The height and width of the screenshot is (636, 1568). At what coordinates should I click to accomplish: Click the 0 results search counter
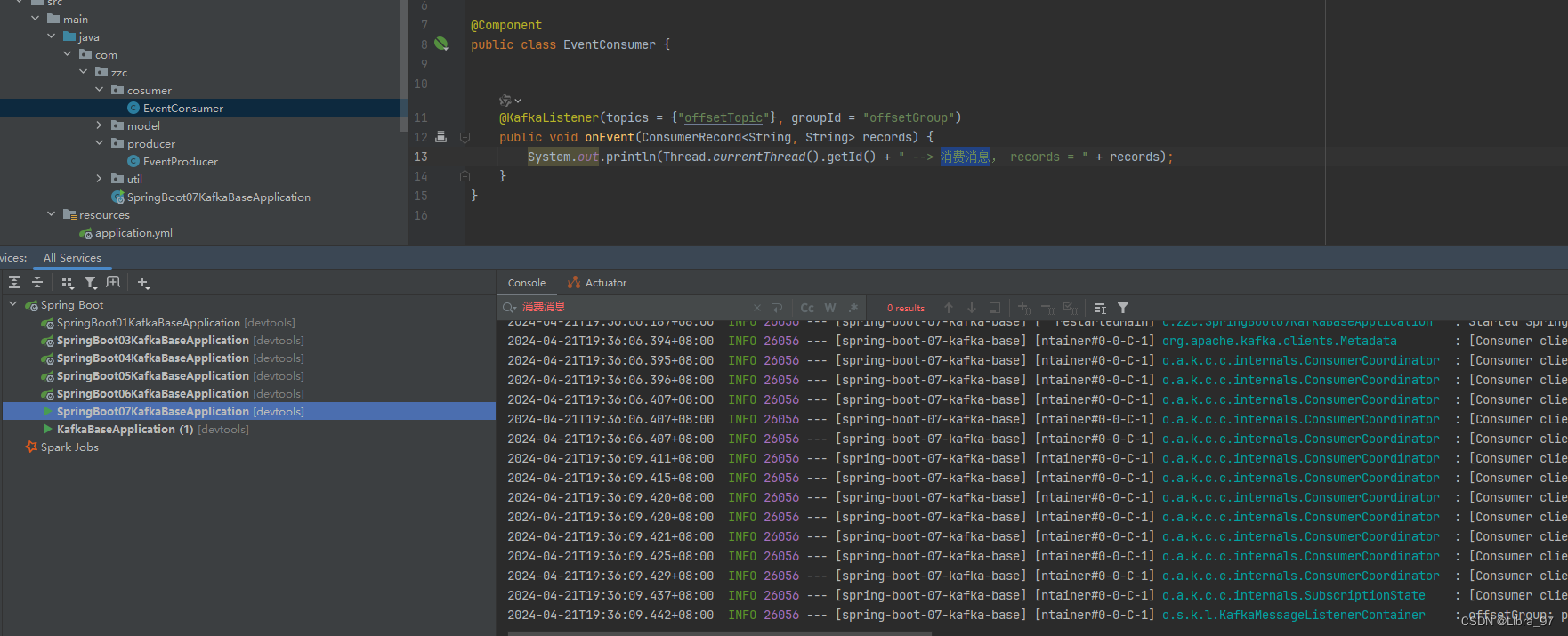click(906, 308)
